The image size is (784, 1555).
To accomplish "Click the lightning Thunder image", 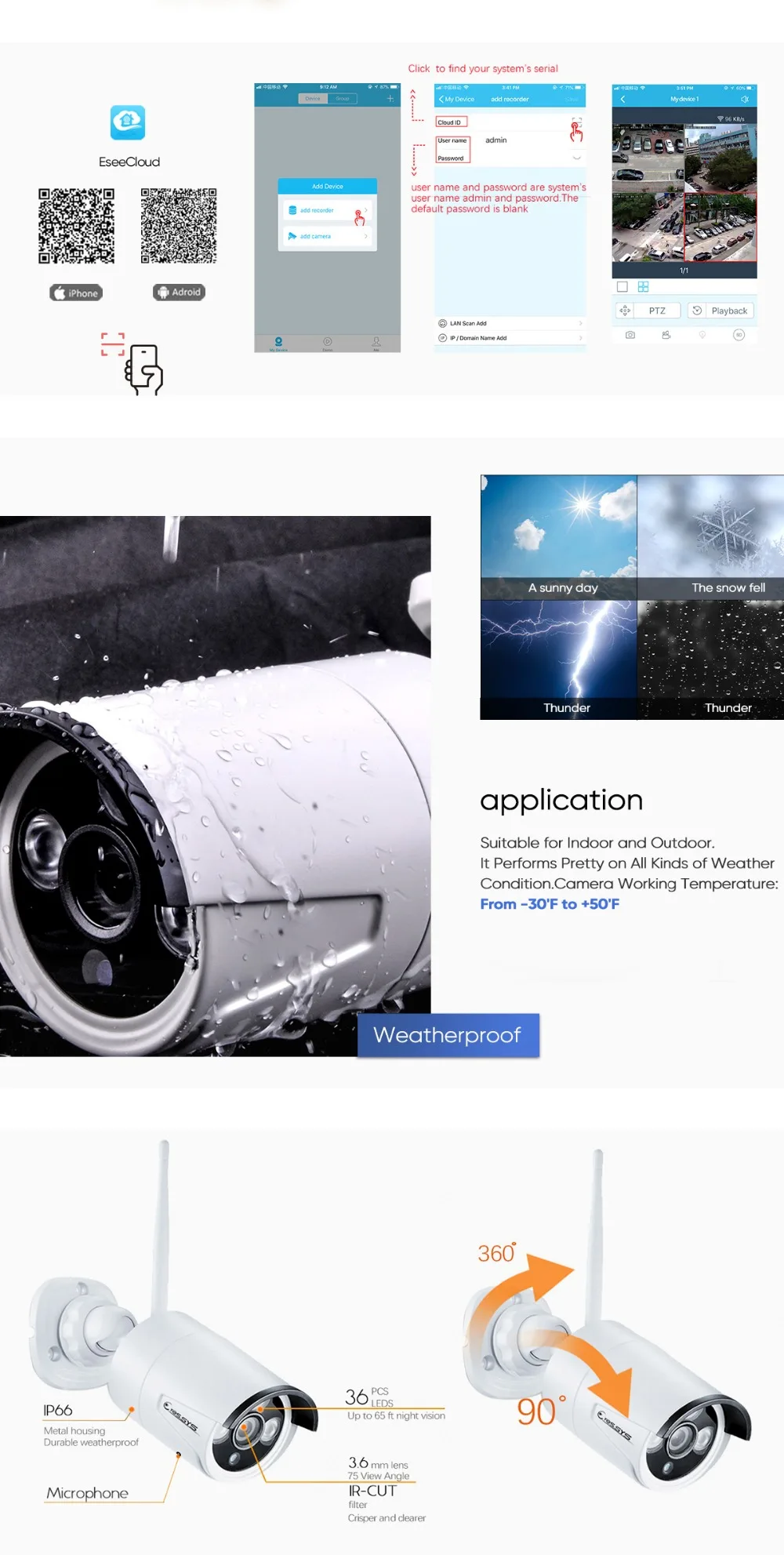I will (559, 660).
